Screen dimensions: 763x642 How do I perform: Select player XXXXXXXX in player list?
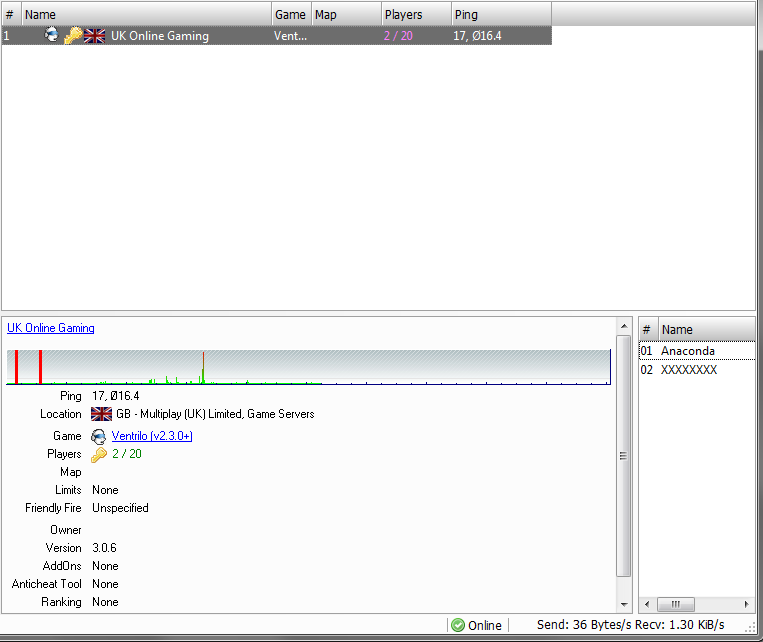pyautogui.click(x=697, y=370)
